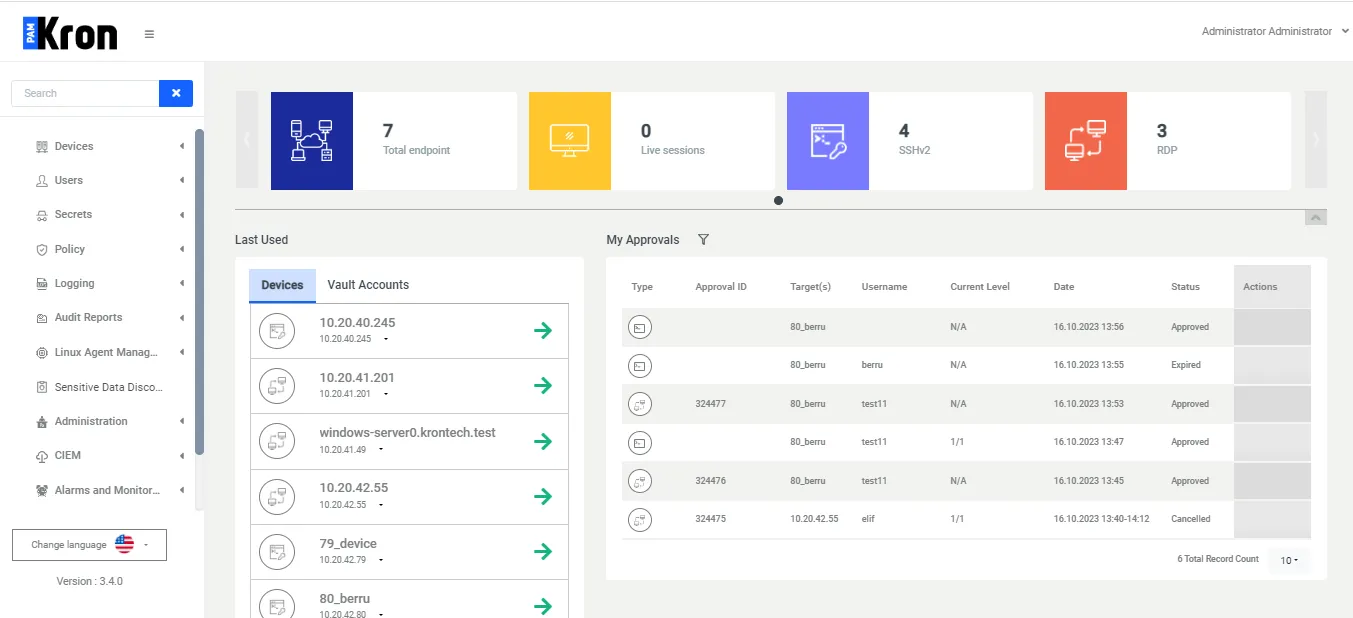Open the filter icon next to My Approvals
Screen dimensions: 1353x618
click(703, 240)
